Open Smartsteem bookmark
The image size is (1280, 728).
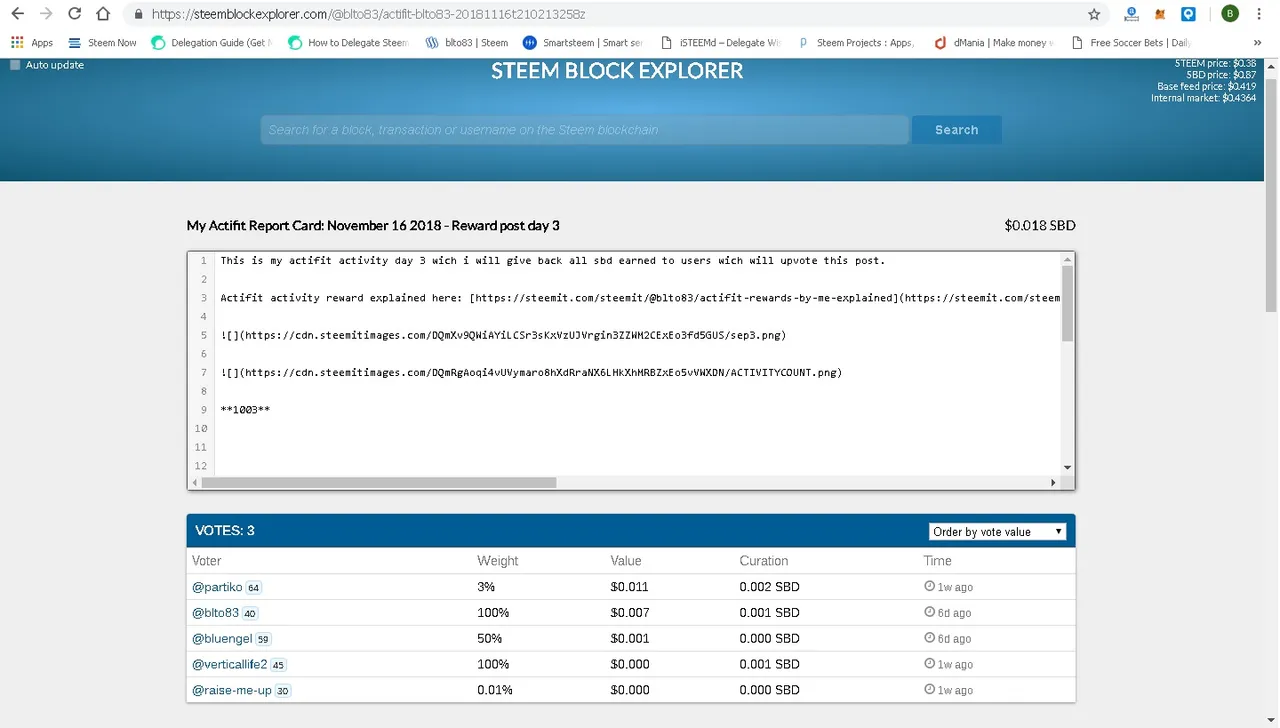pyautogui.click(x=583, y=43)
